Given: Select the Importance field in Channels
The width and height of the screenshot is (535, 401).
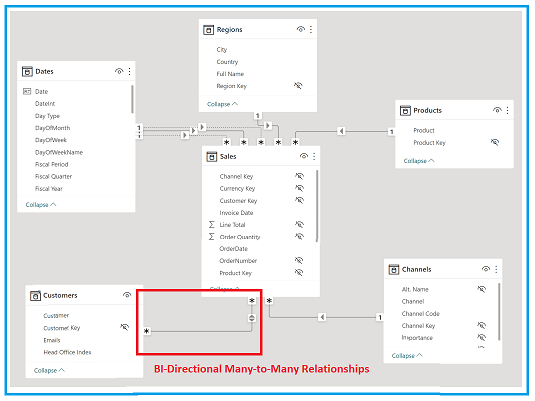Looking at the screenshot, I should click(417, 338).
